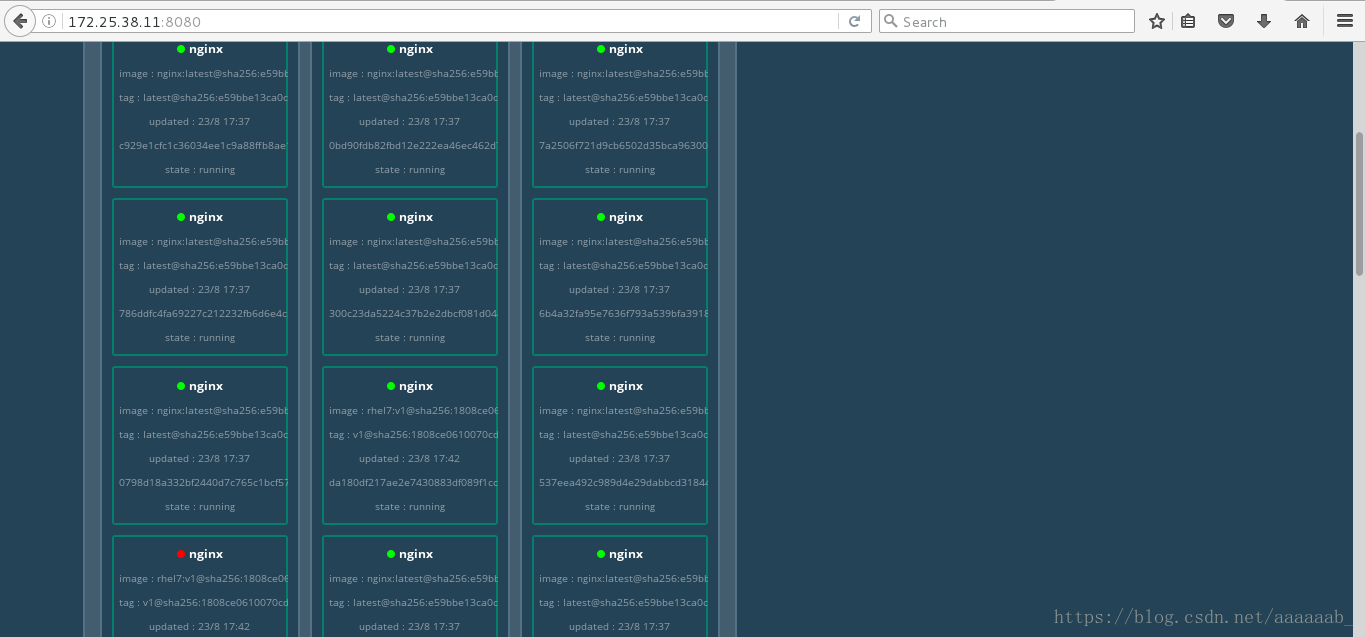This screenshot has height=637, width=1365.
Task: Click nginx title in card 0bd90fdb82fbd12e
Action: pos(416,49)
